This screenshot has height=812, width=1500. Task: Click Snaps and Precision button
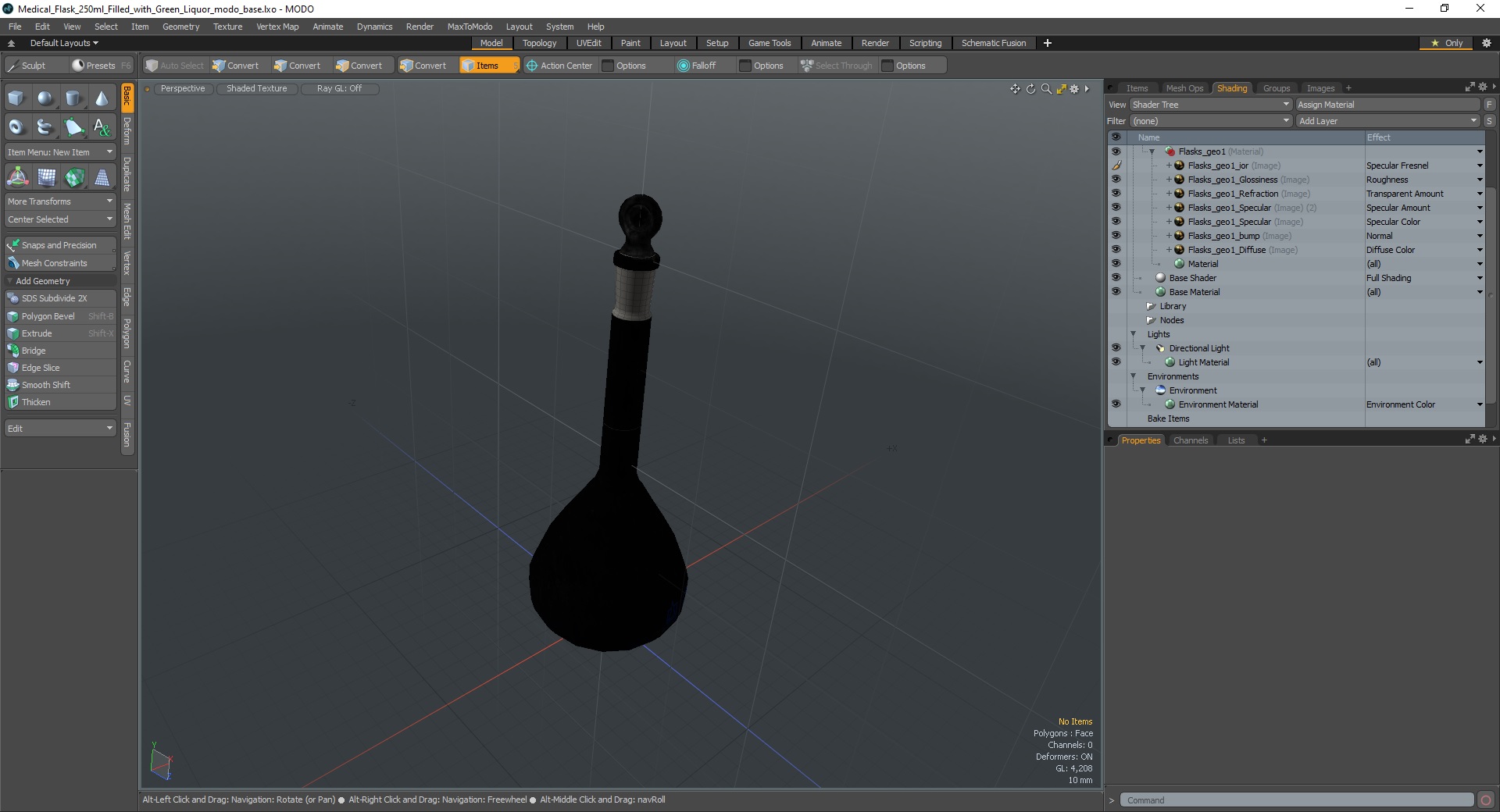(x=60, y=245)
